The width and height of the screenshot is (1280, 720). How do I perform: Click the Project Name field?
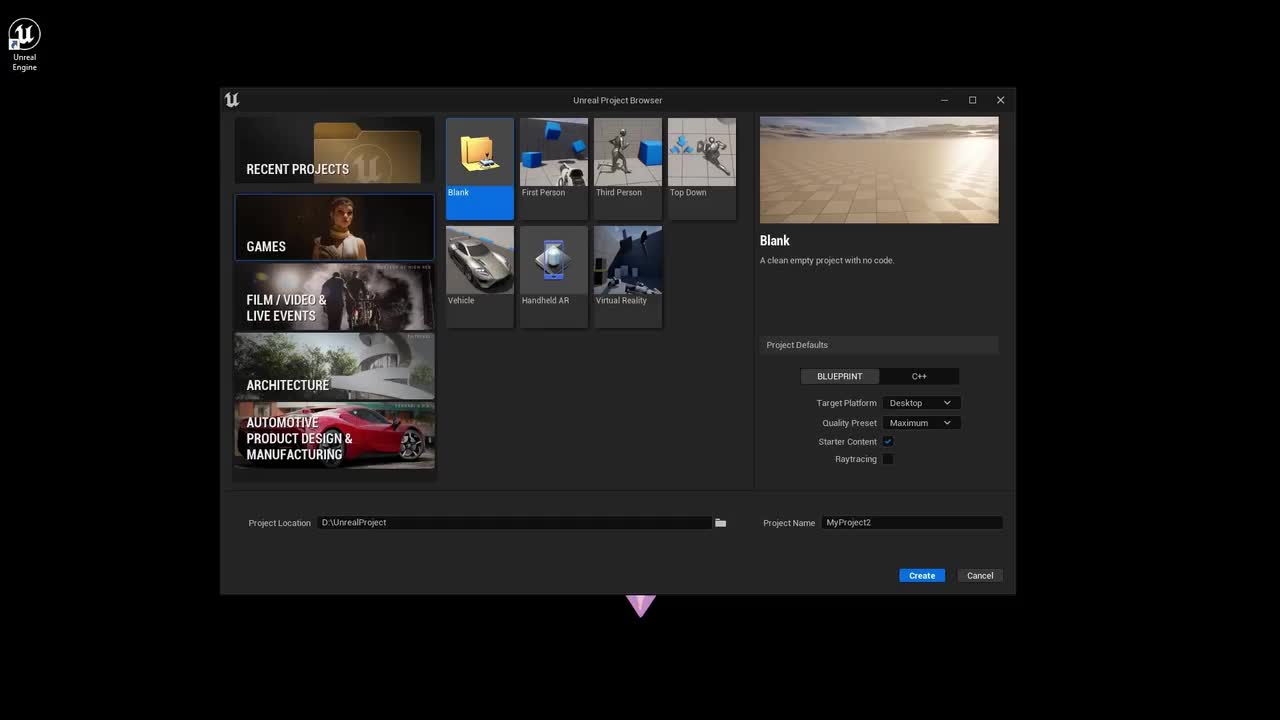pyautogui.click(x=912, y=522)
